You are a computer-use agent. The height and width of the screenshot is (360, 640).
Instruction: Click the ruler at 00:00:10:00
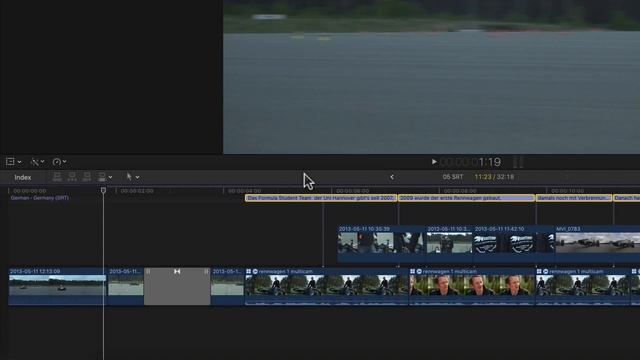(x=567, y=191)
